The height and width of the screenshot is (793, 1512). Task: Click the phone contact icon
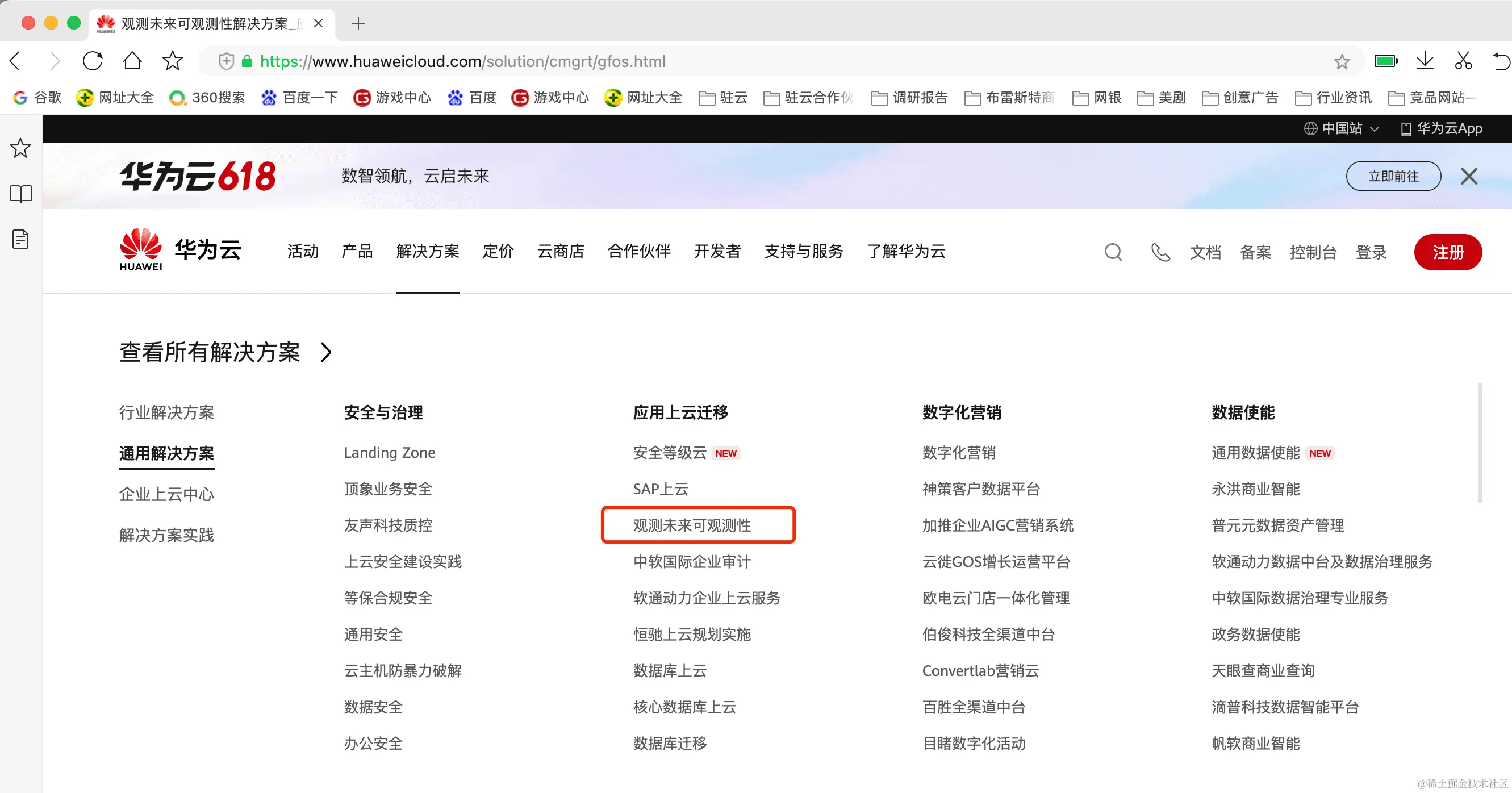[1160, 252]
